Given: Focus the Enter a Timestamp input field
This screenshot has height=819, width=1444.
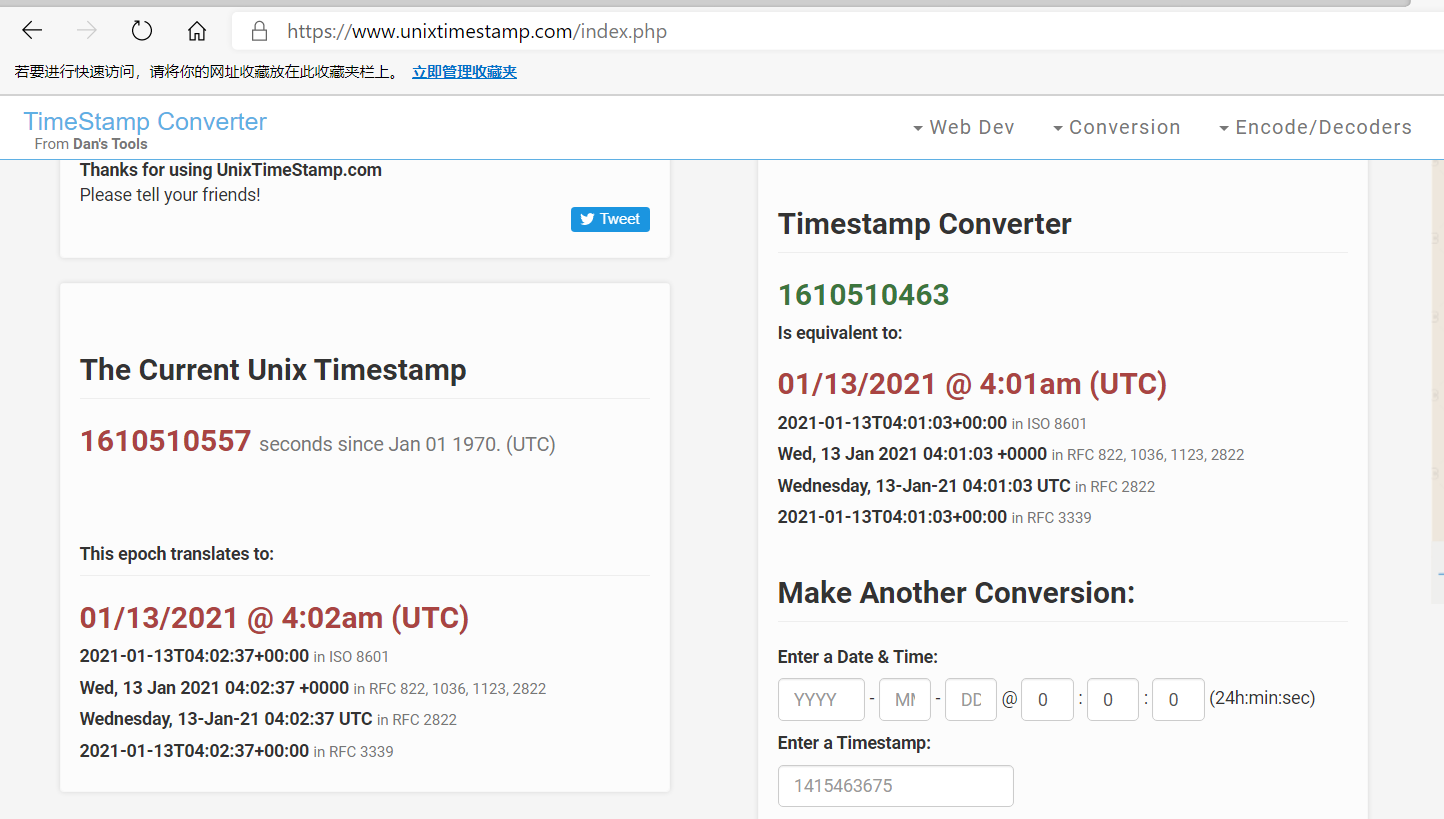Looking at the screenshot, I should 896,786.
